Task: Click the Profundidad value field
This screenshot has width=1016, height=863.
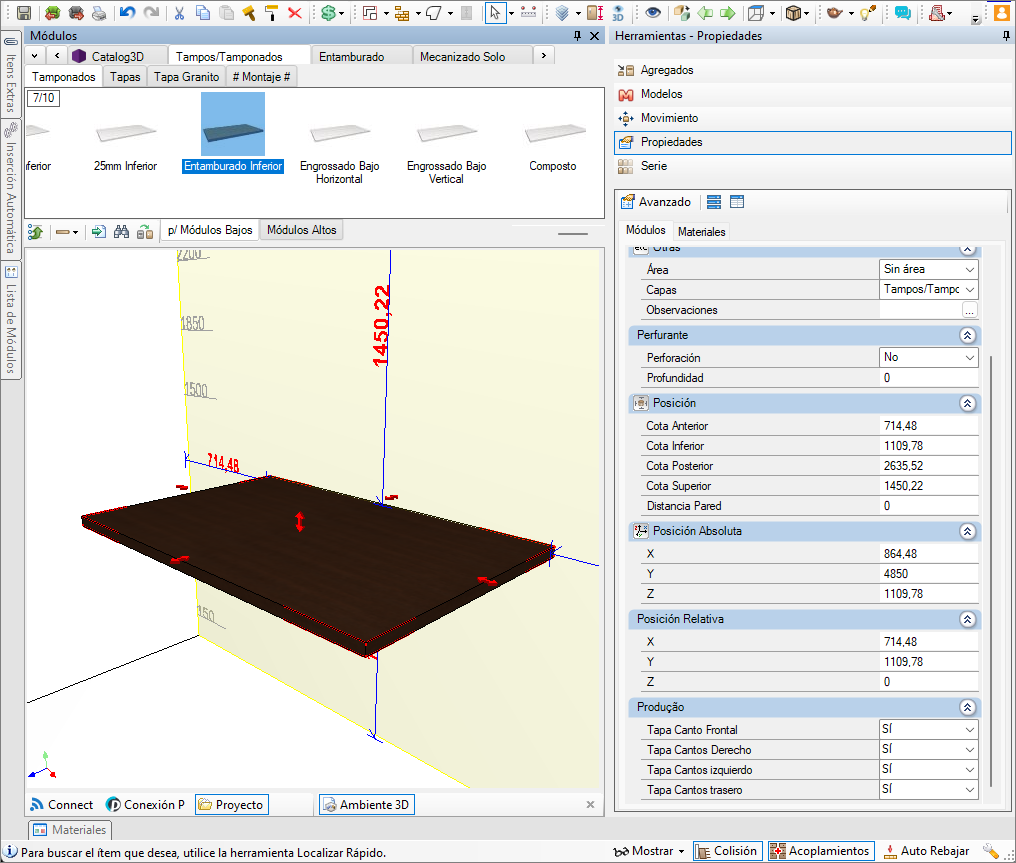Action: 929,378
